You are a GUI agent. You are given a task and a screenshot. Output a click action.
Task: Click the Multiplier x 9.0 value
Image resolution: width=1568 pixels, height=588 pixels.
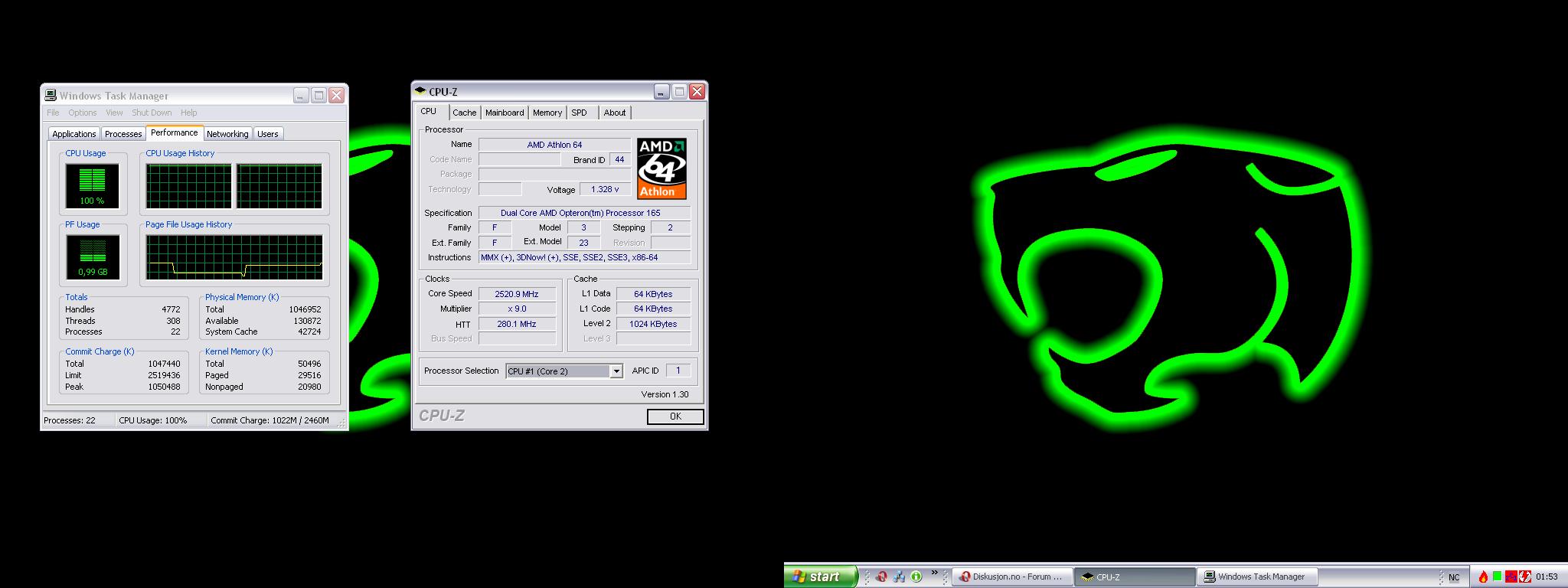[518, 309]
